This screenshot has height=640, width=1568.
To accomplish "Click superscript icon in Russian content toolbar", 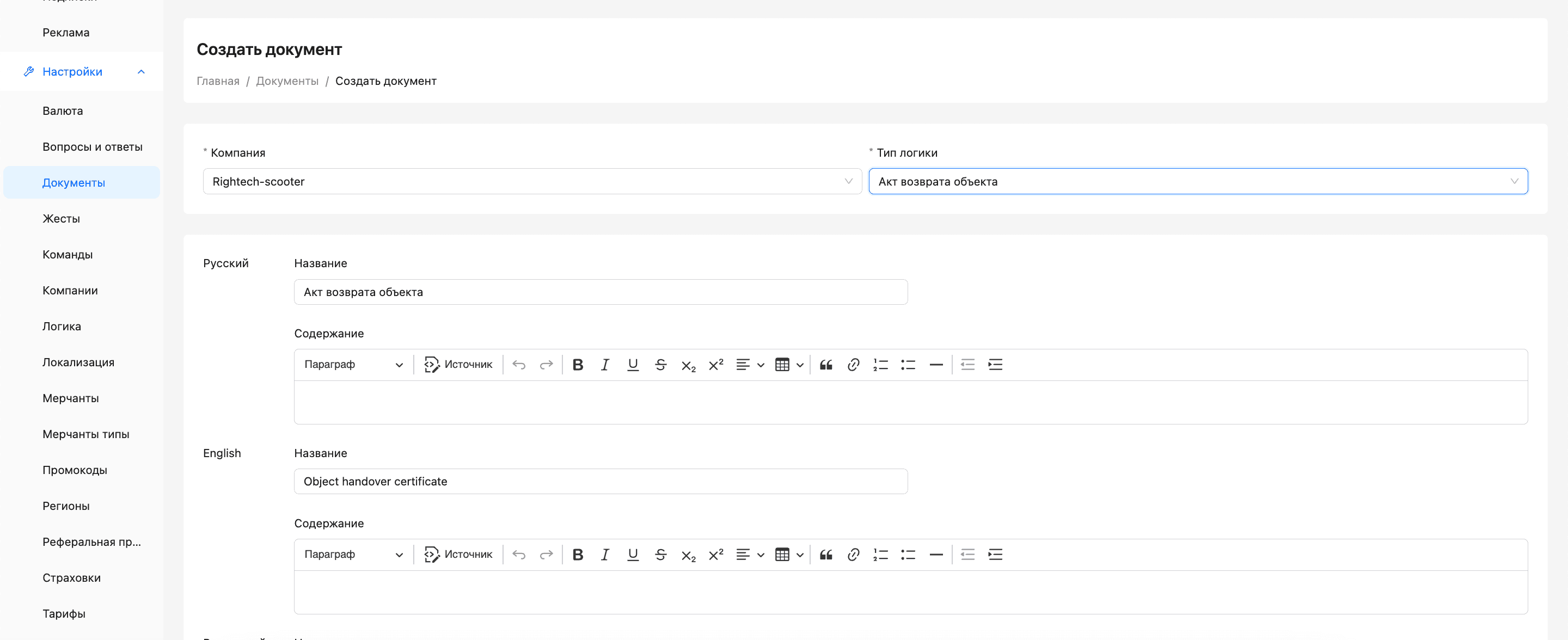I will (x=716, y=365).
